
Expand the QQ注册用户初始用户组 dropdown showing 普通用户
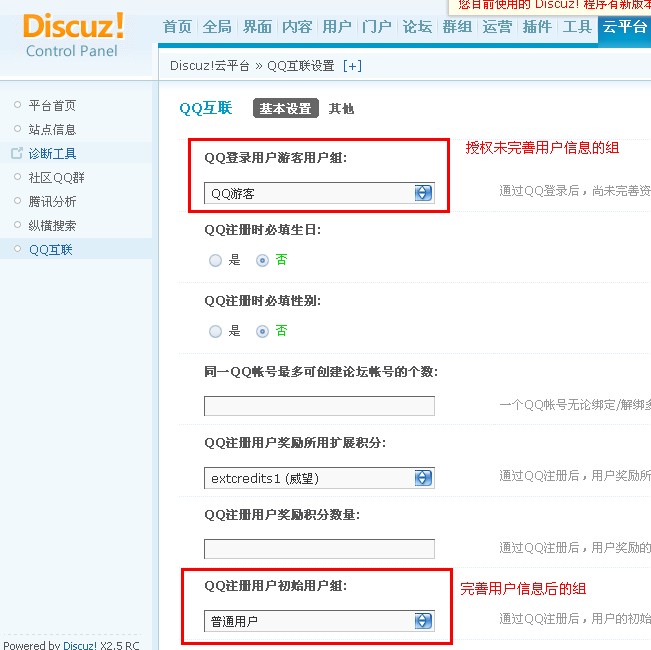coord(319,621)
